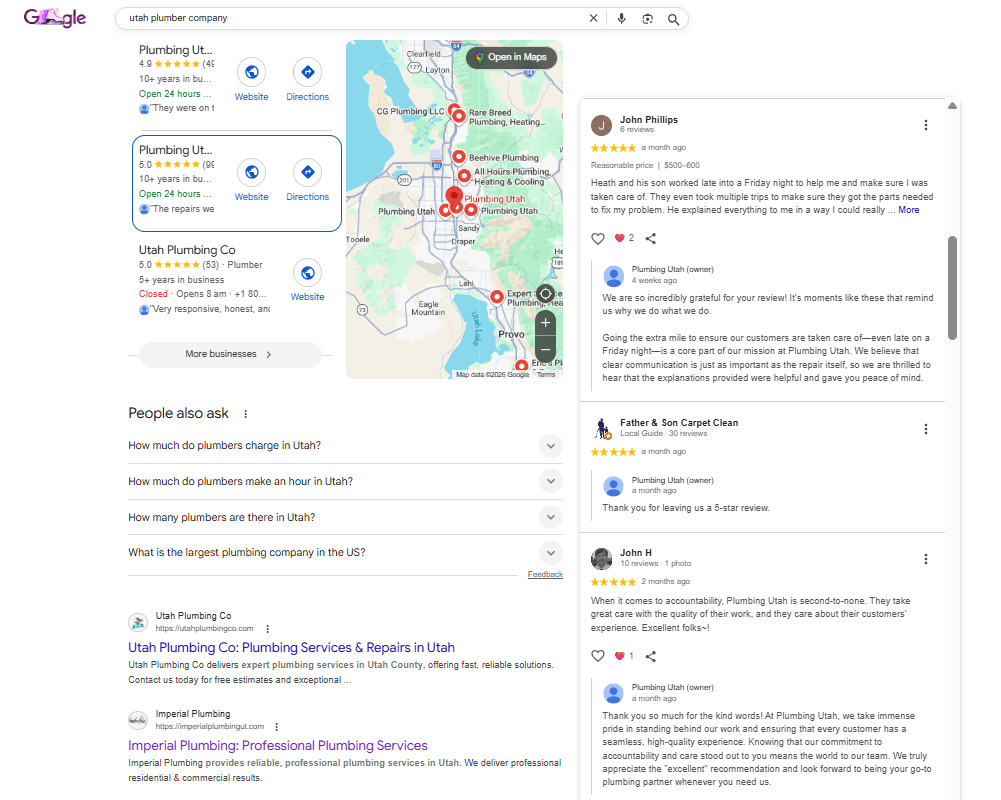The height and width of the screenshot is (800, 1001).
Task: Click the my-location icon on the map
Action: coord(544,293)
